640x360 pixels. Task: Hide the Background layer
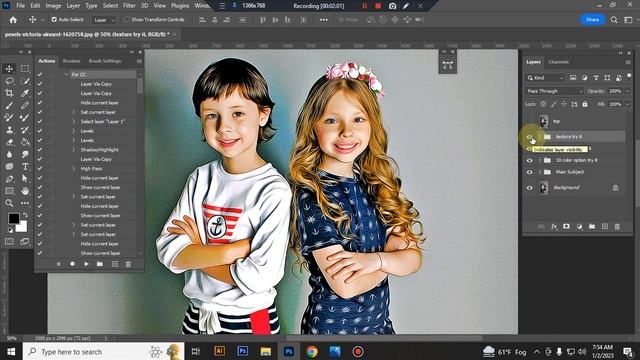[x=529, y=188]
